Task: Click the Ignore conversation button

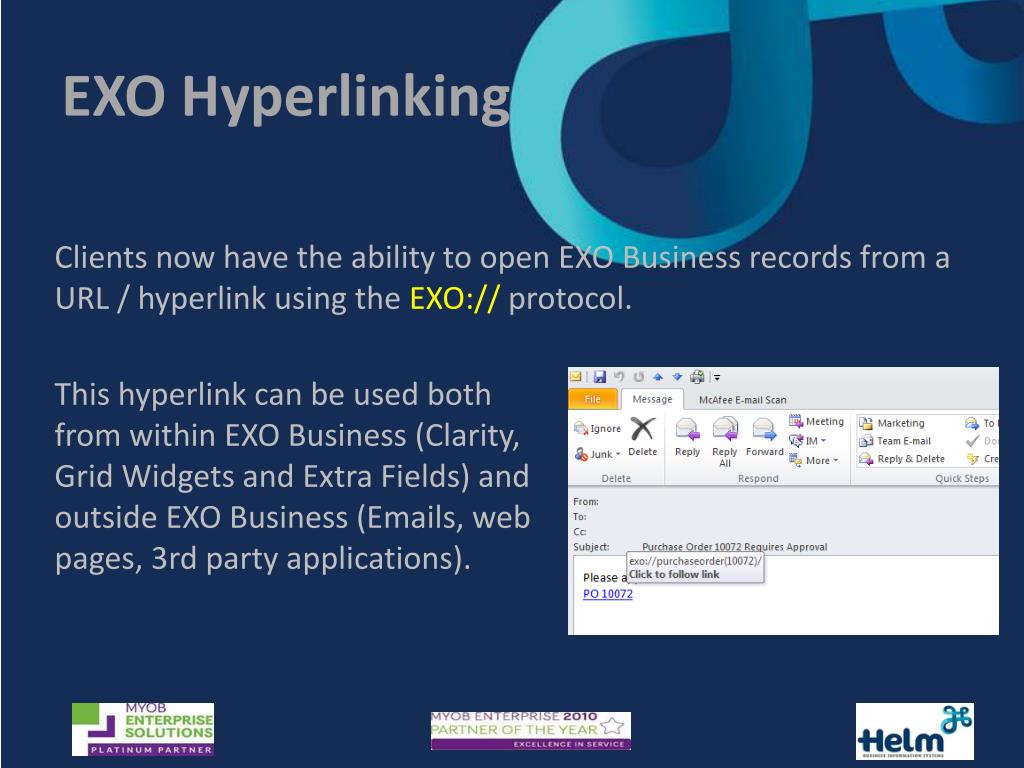Action: click(598, 428)
